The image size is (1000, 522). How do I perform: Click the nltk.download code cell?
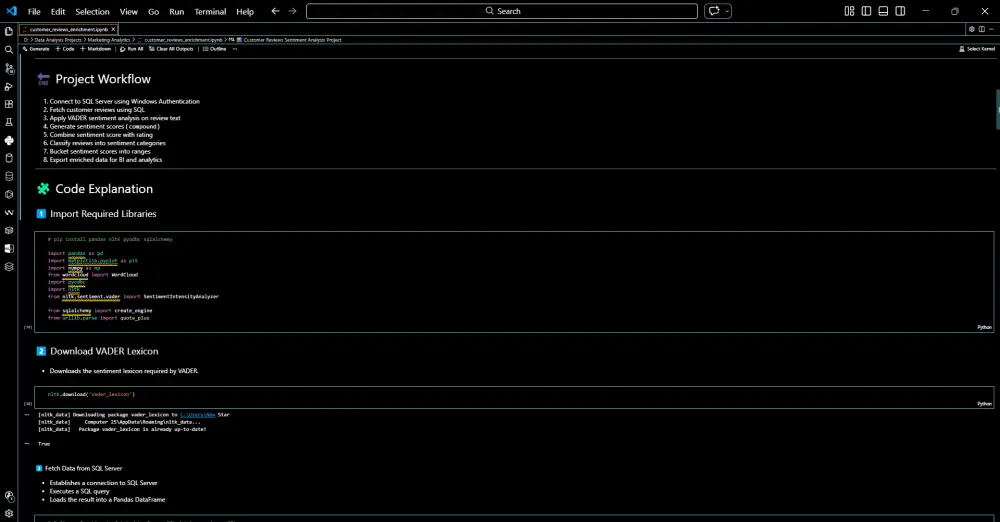[514, 397]
